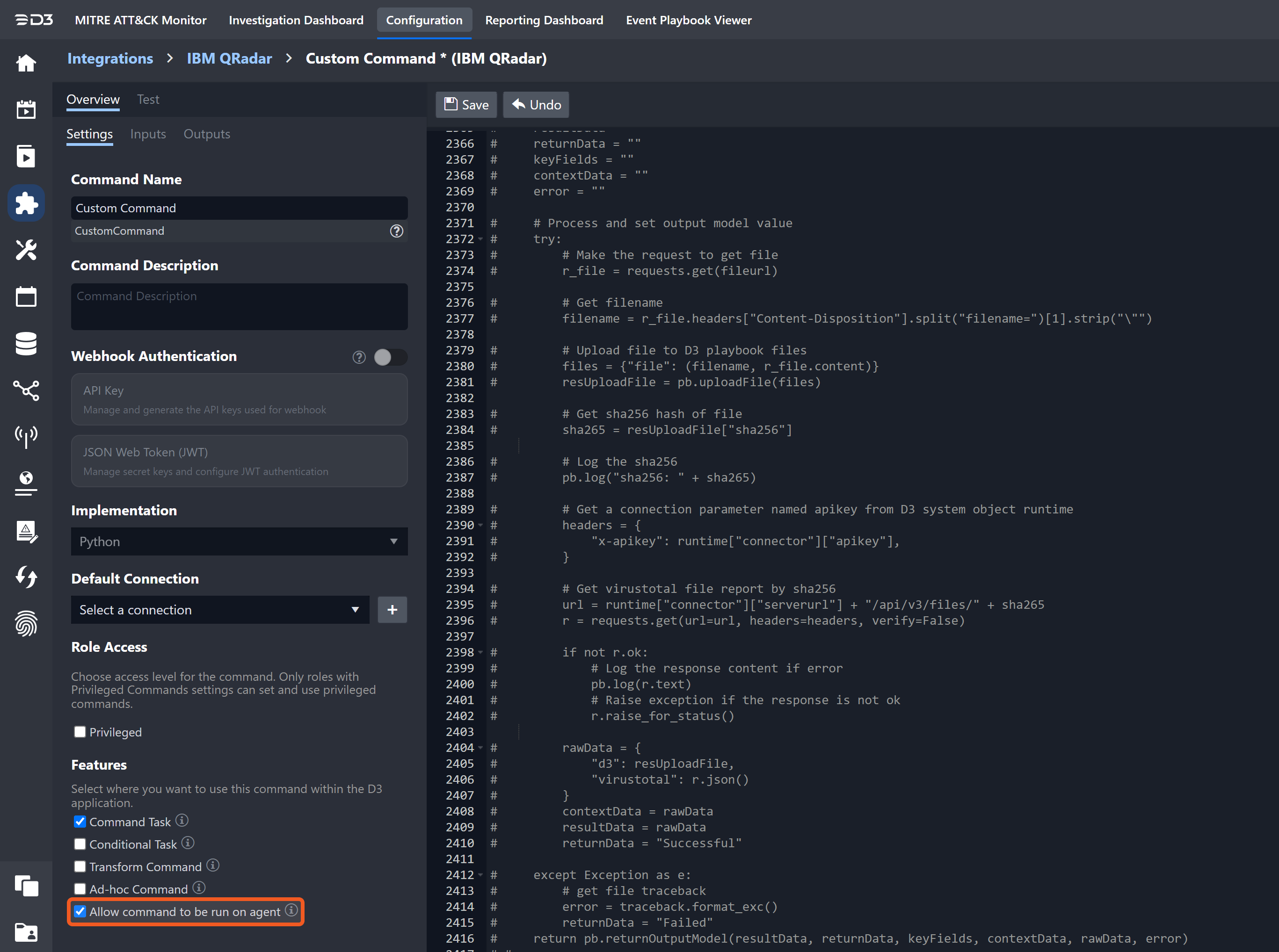
Task: Expand the Select a connection dropdown
Action: click(219, 610)
